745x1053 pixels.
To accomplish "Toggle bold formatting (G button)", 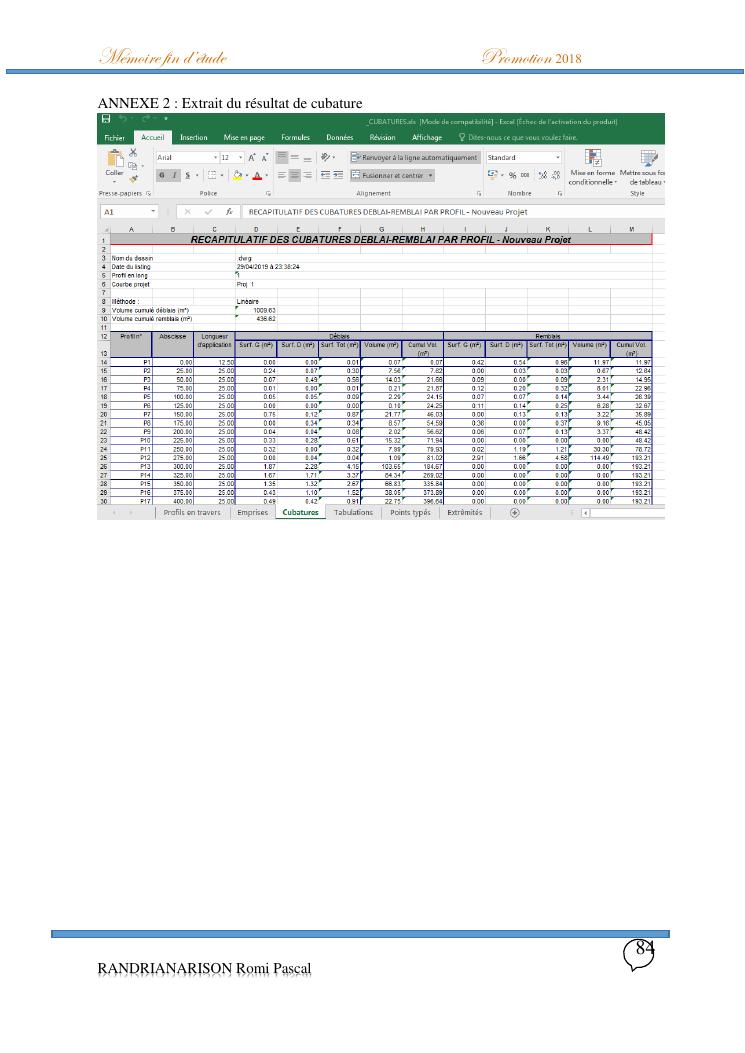I will click(x=163, y=175).
